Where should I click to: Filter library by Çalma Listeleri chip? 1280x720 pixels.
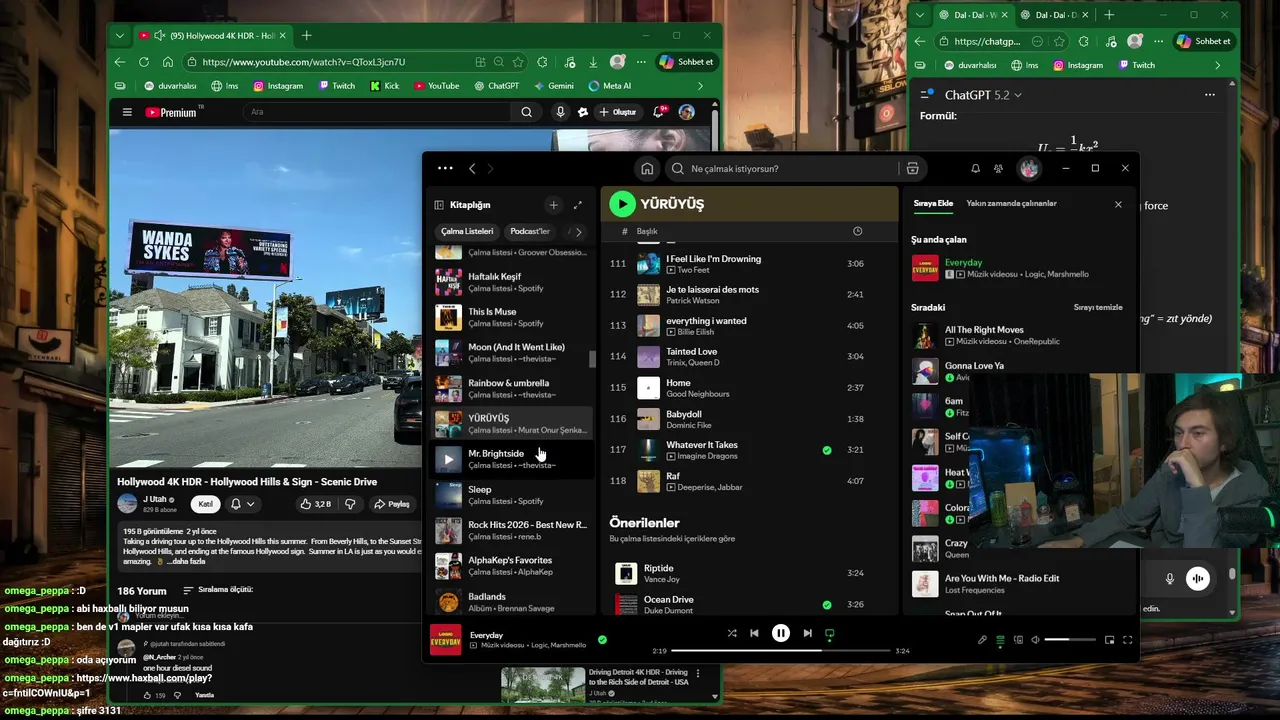467,231
